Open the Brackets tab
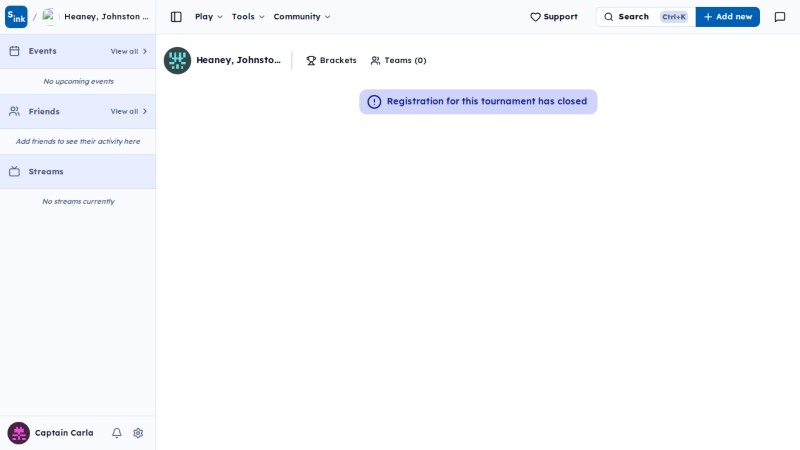The image size is (800, 450). [x=331, y=60]
